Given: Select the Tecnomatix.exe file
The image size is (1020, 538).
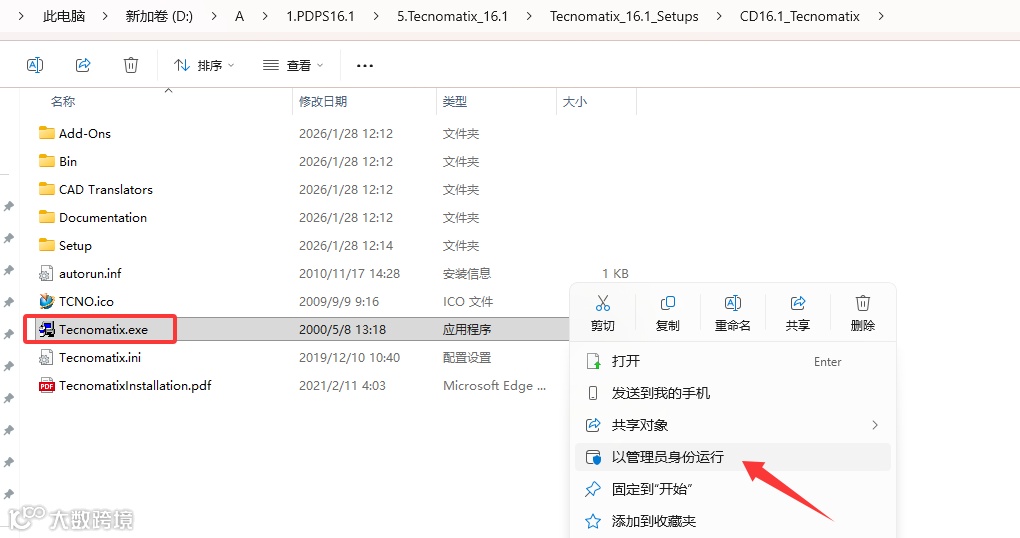Looking at the screenshot, I should 103,329.
